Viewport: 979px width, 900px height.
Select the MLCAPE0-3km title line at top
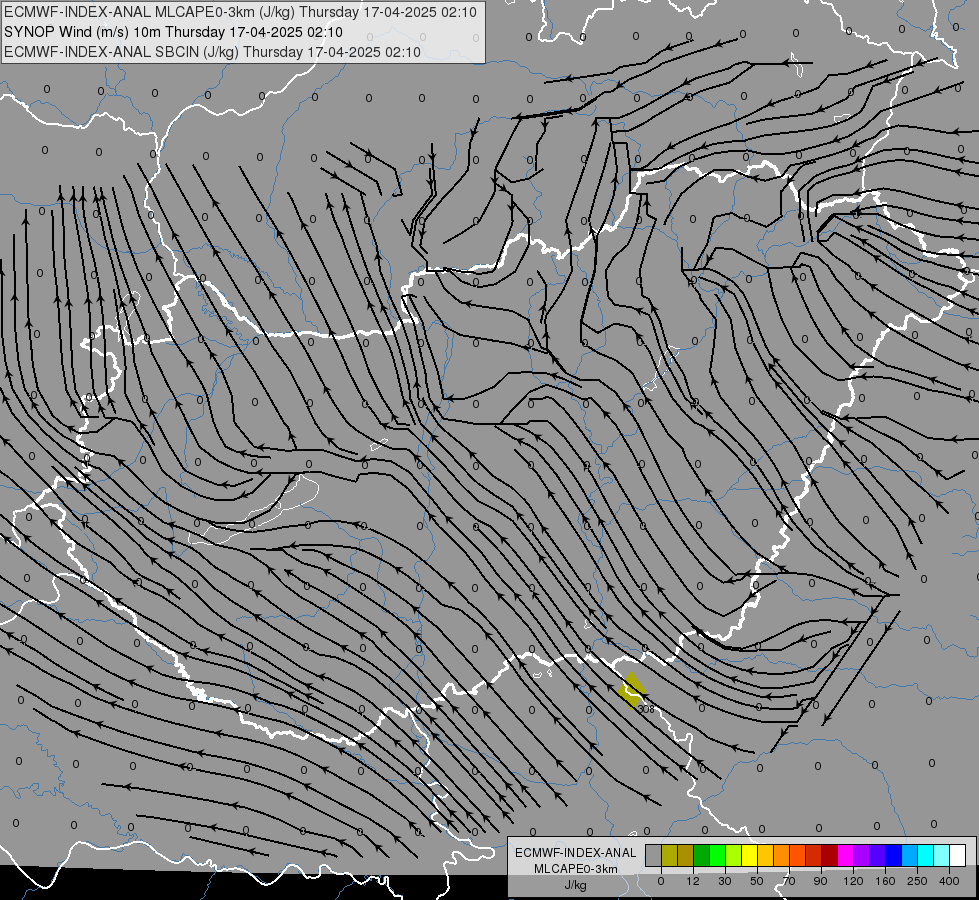240,12
